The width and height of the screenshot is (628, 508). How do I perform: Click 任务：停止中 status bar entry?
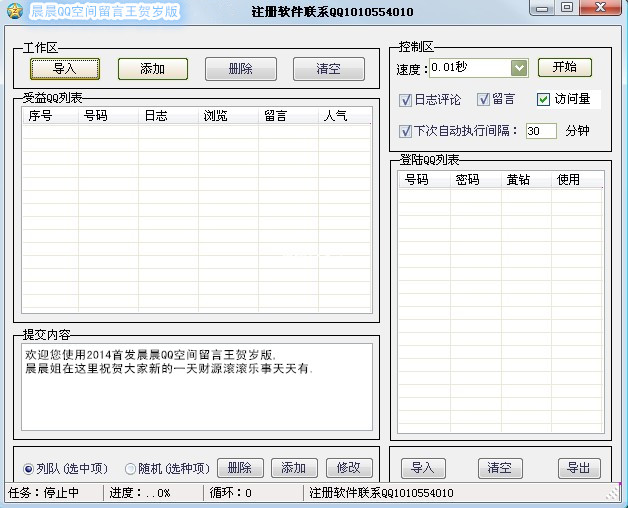pyautogui.click(x=44, y=493)
